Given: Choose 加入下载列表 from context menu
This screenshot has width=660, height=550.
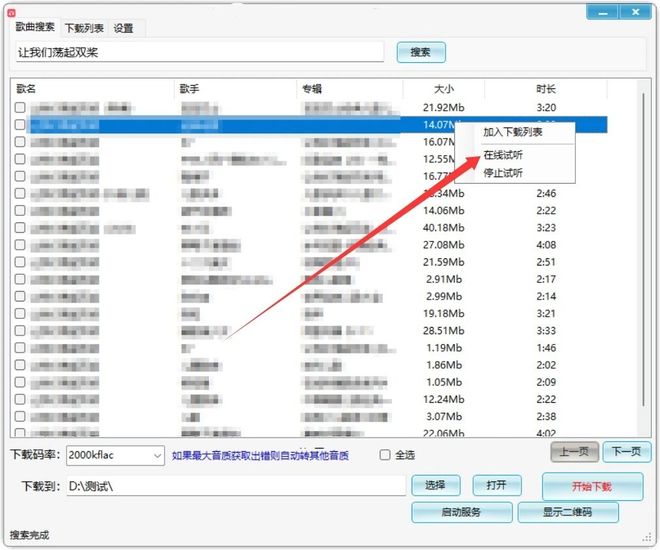Looking at the screenshot, I should click(x=513, y=132).
